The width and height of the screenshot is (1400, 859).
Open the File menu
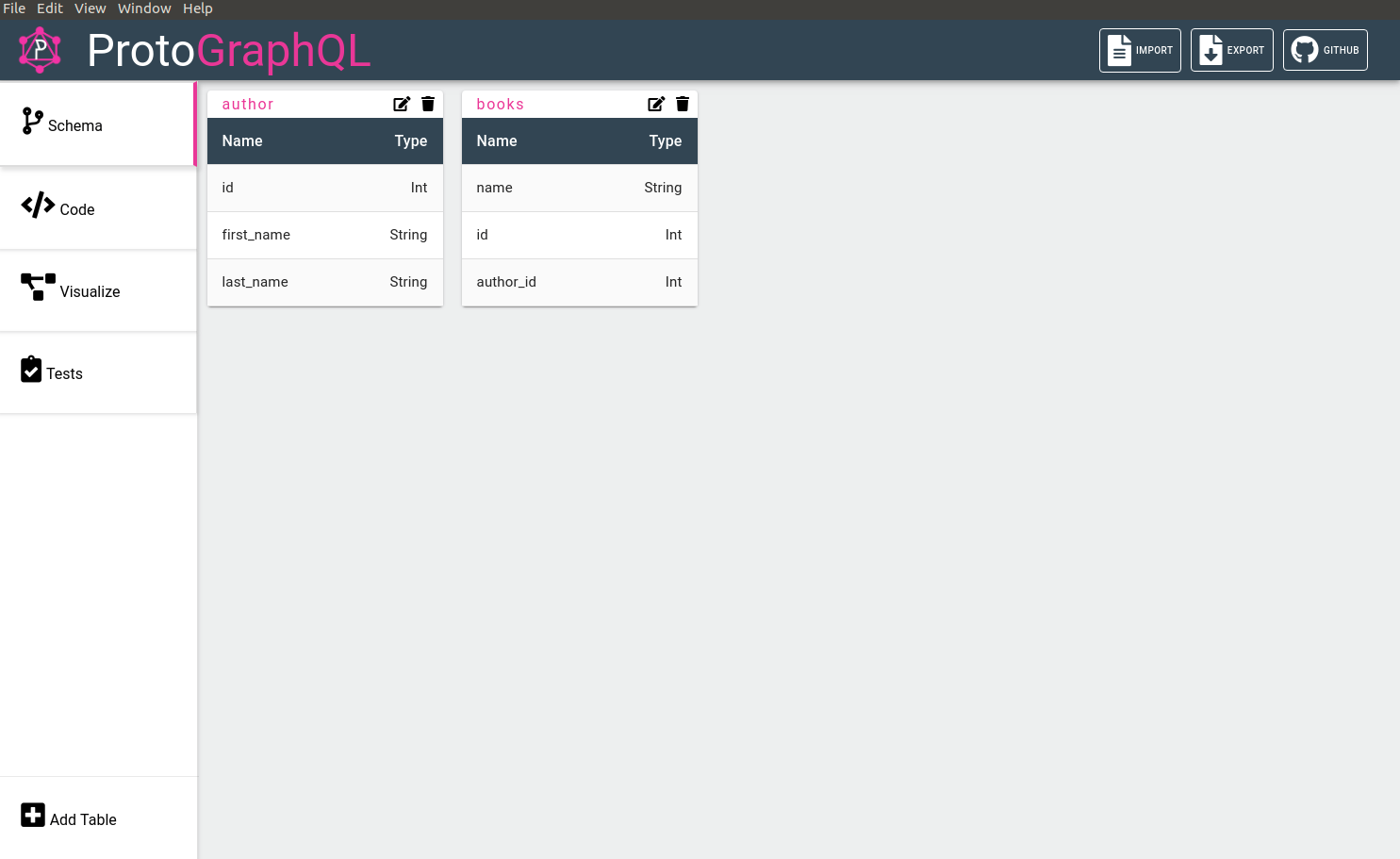click(x=14, y=8)
